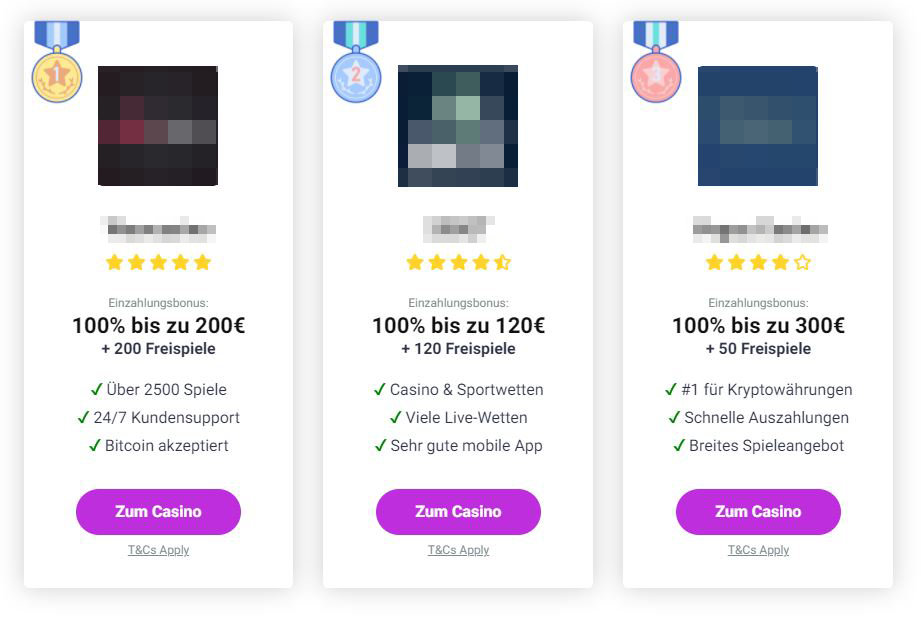Image resolution: width=921 pixels, height=618 pixels.
Task: Click checkmark beside Casino & Sportwetten
Action: click(x=379, y=389)
